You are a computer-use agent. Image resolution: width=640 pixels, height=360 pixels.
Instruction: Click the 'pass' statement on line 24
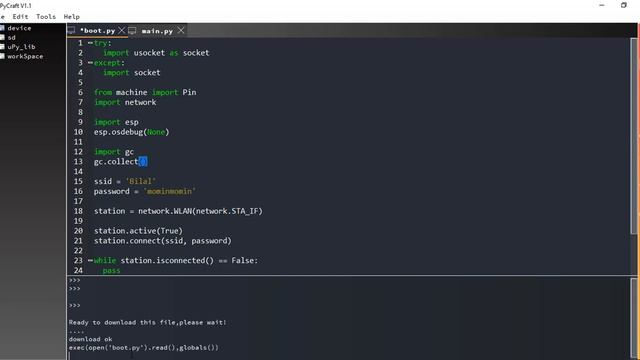click(x=111, y=271)
